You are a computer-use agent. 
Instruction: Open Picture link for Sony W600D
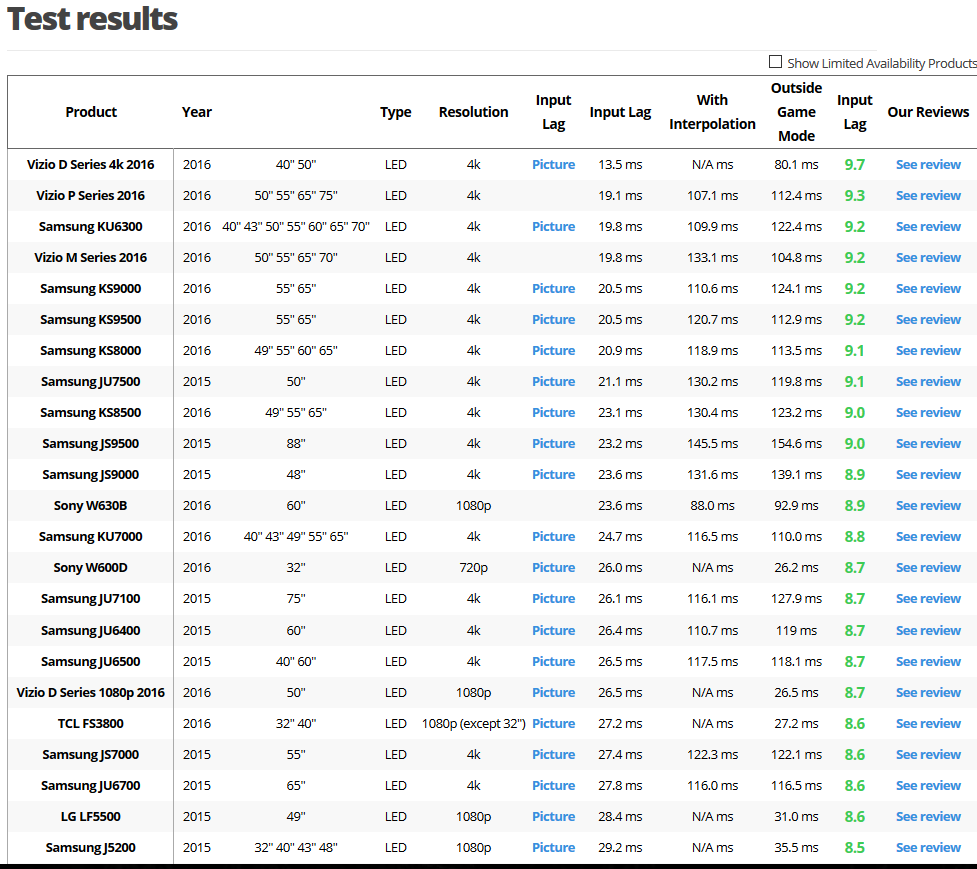click(553, 567)
